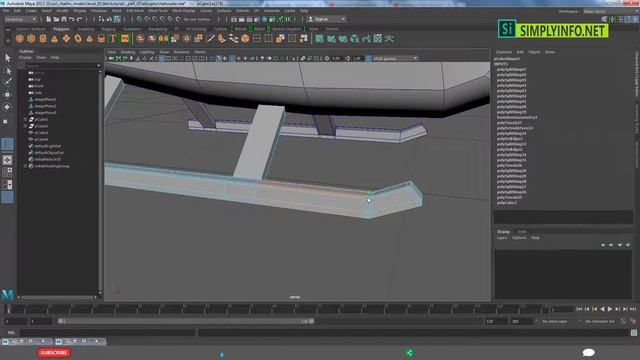Open the Mesh Tools menu
This screenshot has width=640, height=360.
coord(158,11)
